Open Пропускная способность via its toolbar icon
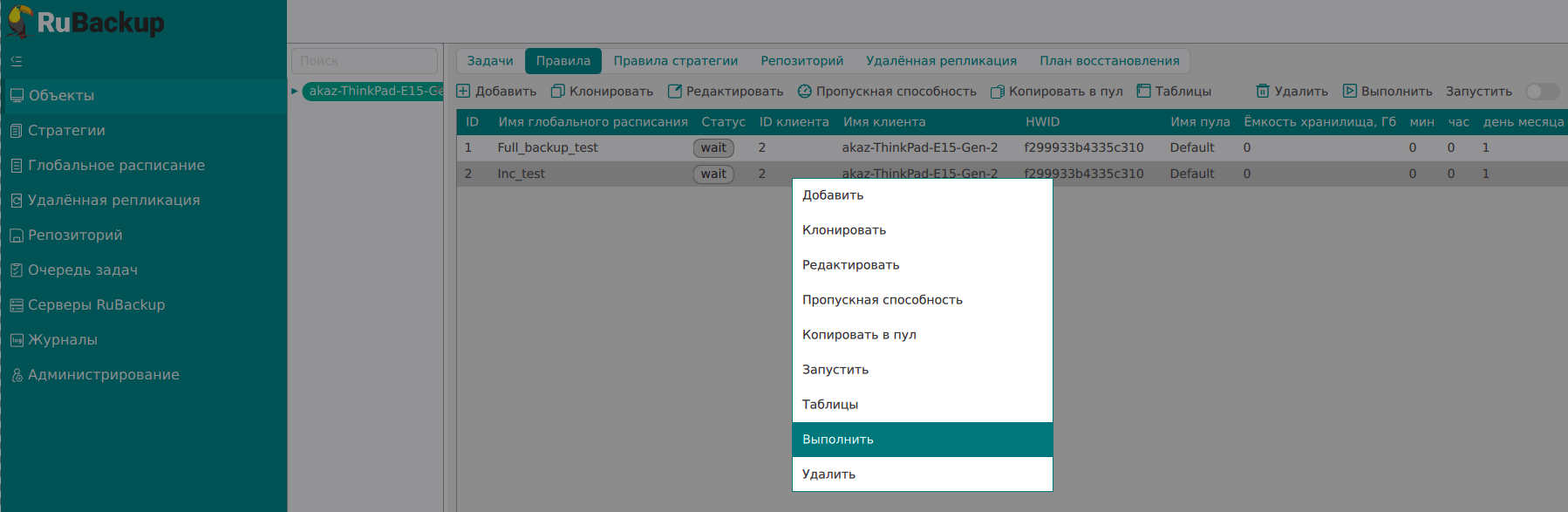This screenshot has width=1568, height=512. [804, 92]
